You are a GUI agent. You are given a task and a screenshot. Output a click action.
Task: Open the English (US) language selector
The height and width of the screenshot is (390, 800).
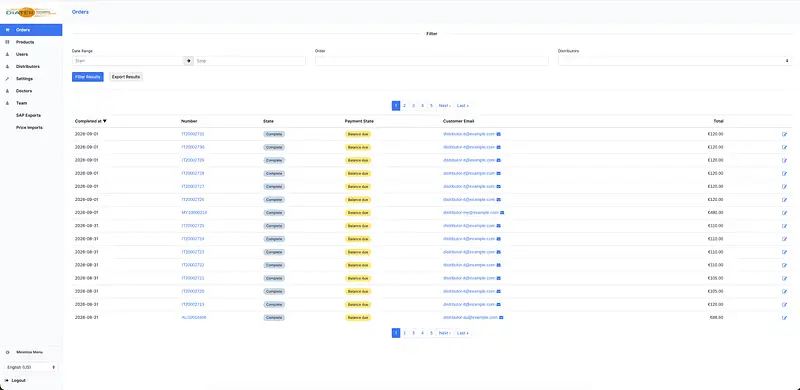tap(31, 367)
